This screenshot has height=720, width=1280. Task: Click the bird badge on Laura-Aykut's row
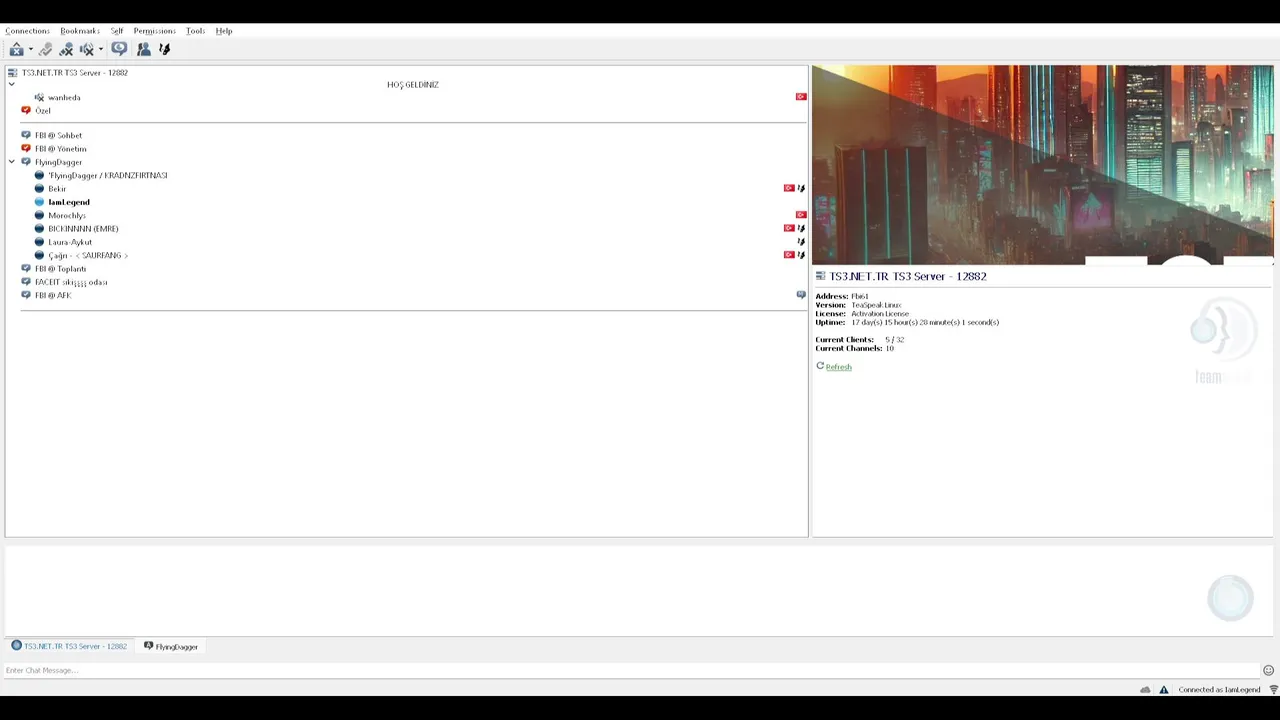[x=801, y=242]
